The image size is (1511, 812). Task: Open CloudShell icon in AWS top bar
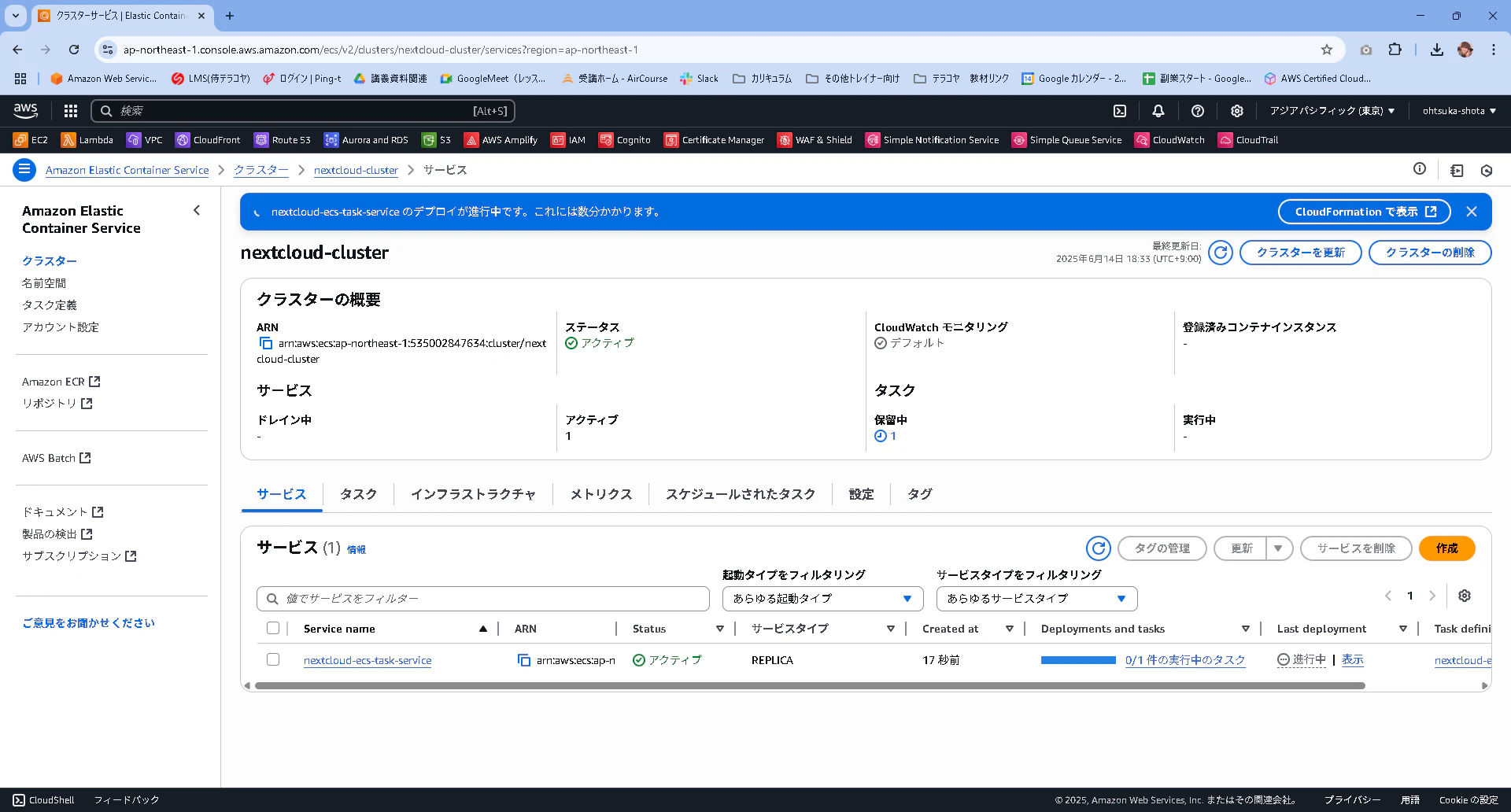[x=1120, y=111]
